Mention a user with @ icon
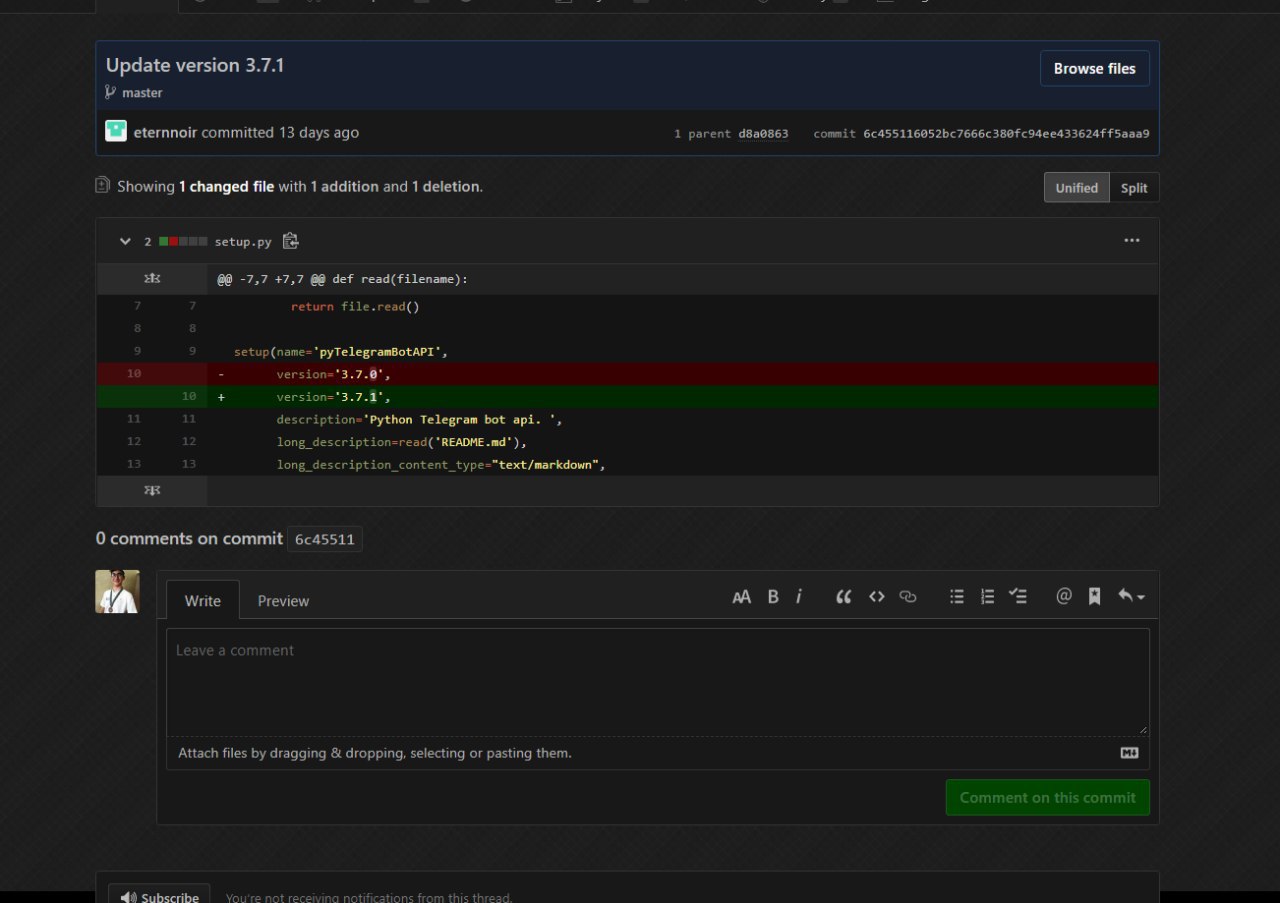This screenshot has width=1280, height=903. coord(1064,597)
